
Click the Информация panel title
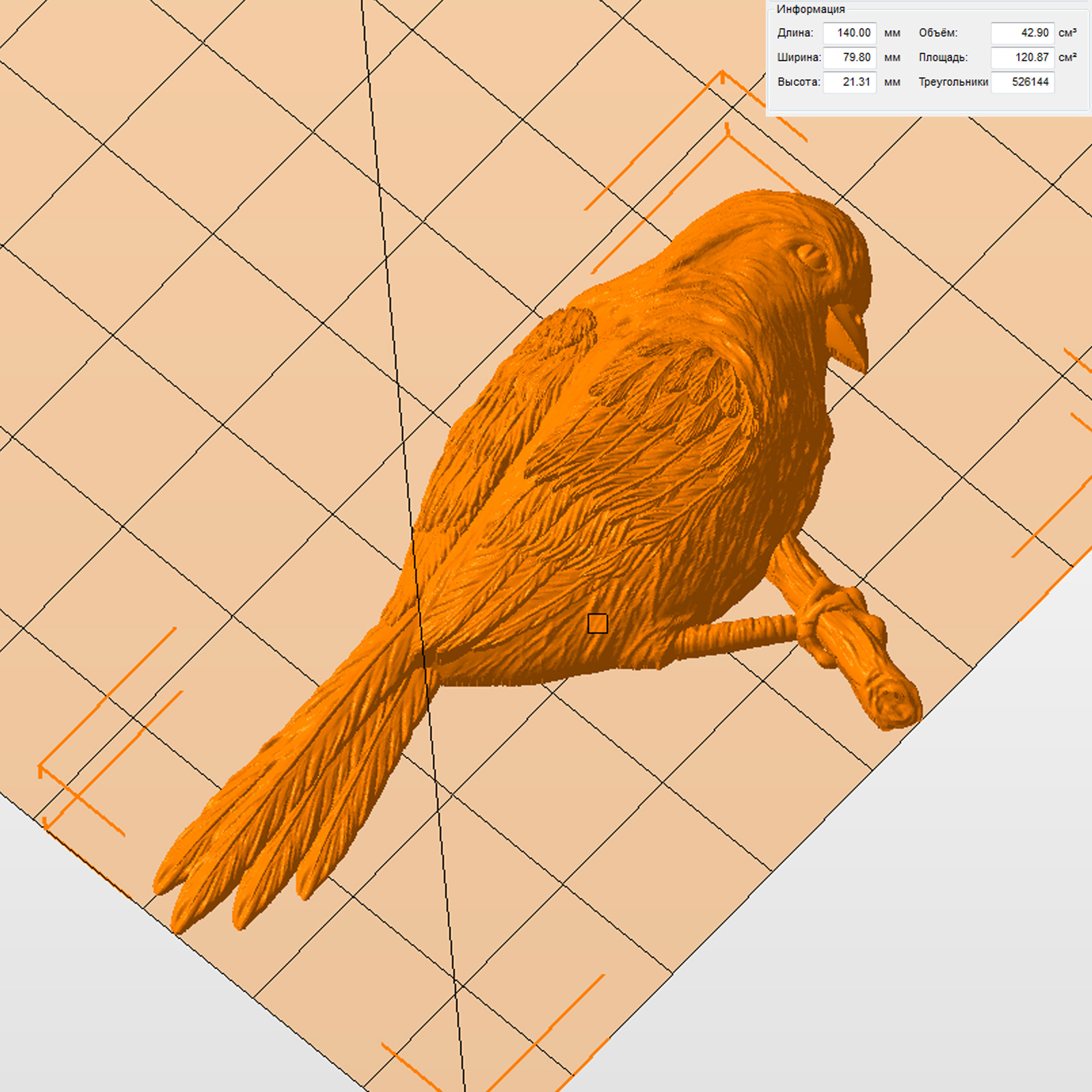click(x=810, y=9)
